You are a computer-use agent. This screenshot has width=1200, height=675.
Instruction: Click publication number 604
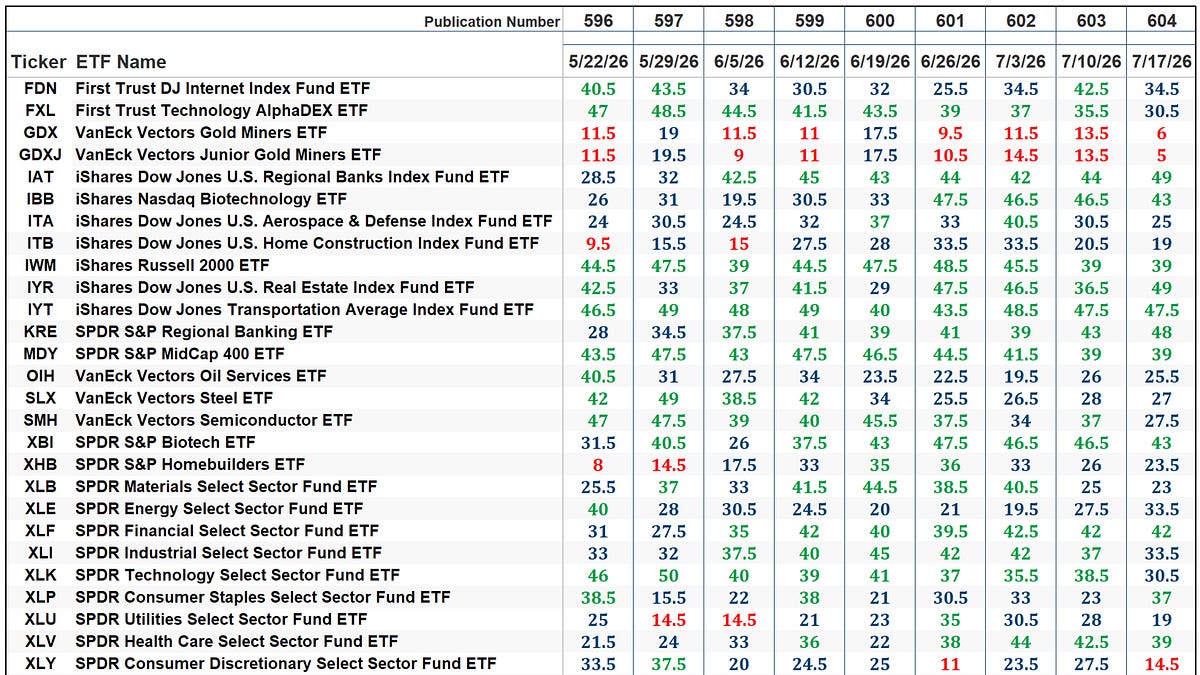coord(1162,21)
